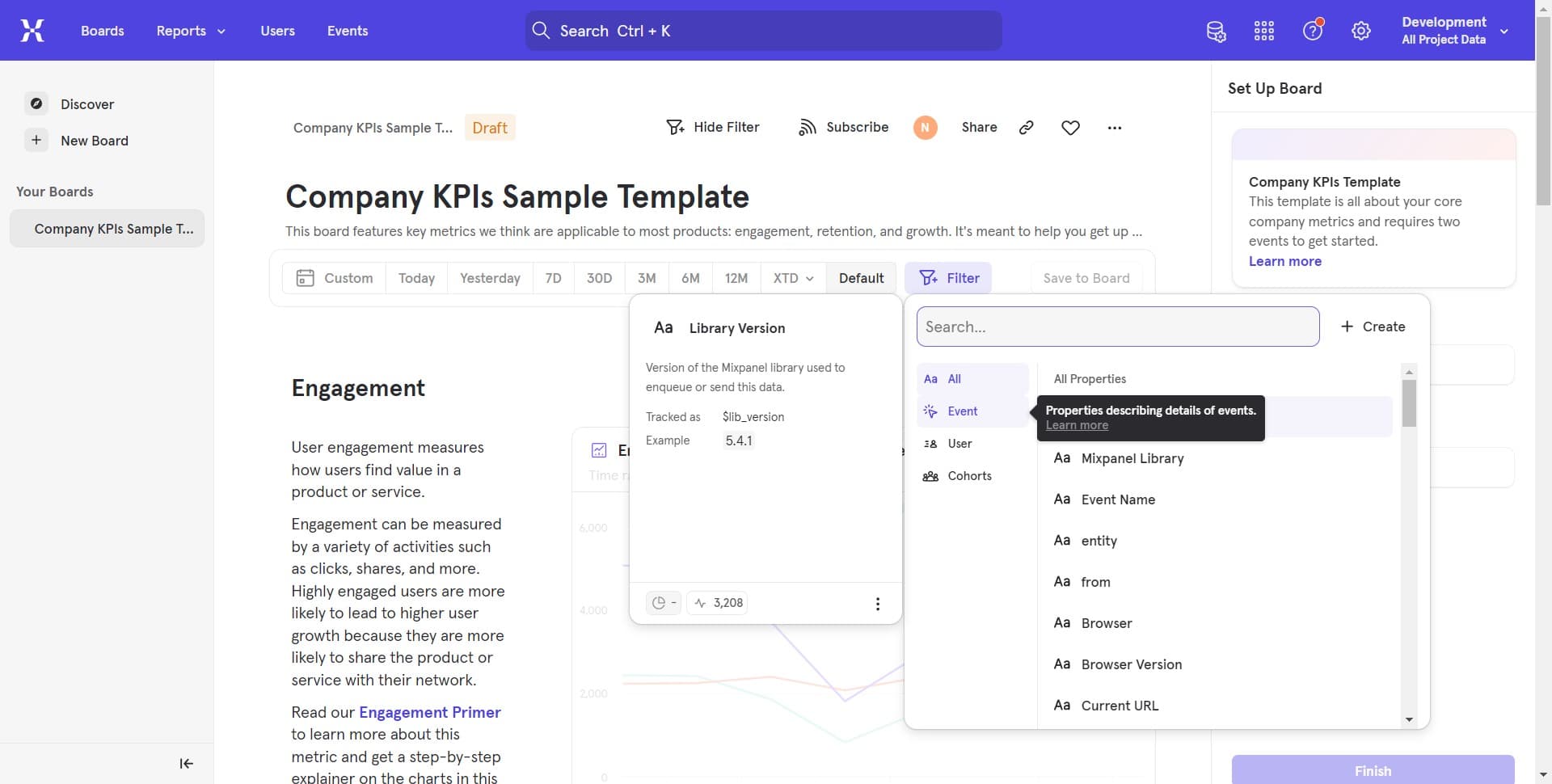Click the Mixpanel logo icon
Viewport: 1552px width, 784px height.
[32, 31]
